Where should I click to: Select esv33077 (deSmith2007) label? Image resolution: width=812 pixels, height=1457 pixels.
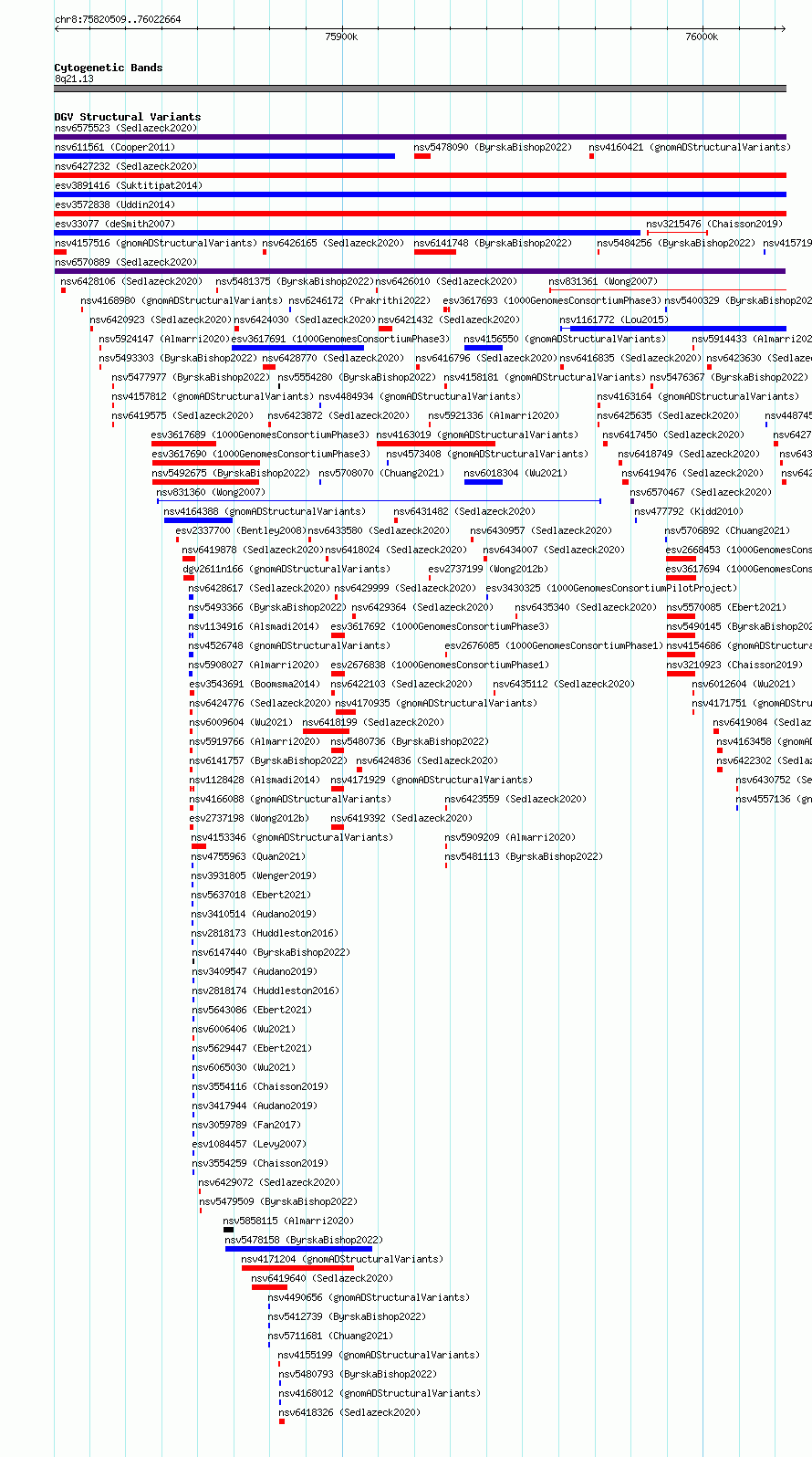click(115, 224)
